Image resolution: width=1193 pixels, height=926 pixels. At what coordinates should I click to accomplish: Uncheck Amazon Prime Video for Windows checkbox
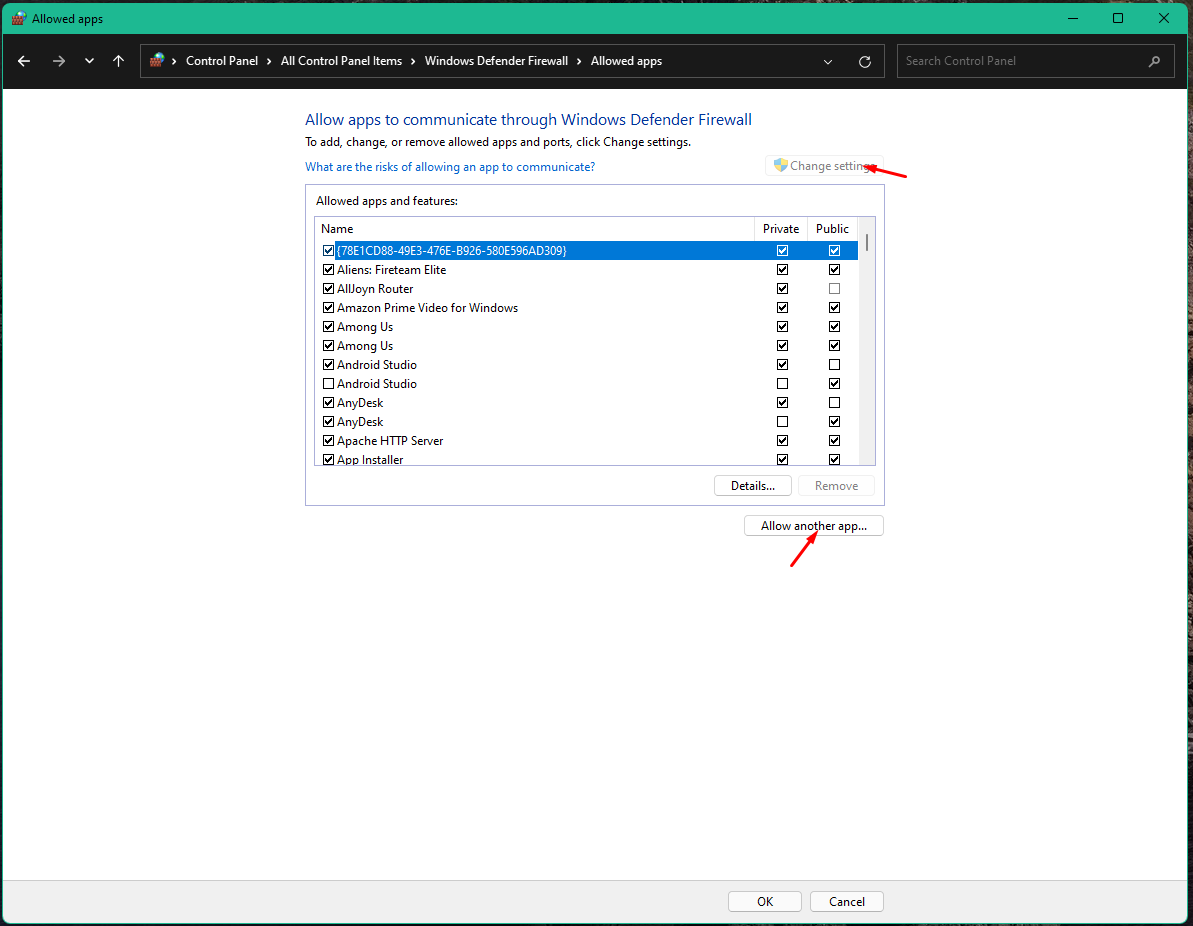(328, 307)
